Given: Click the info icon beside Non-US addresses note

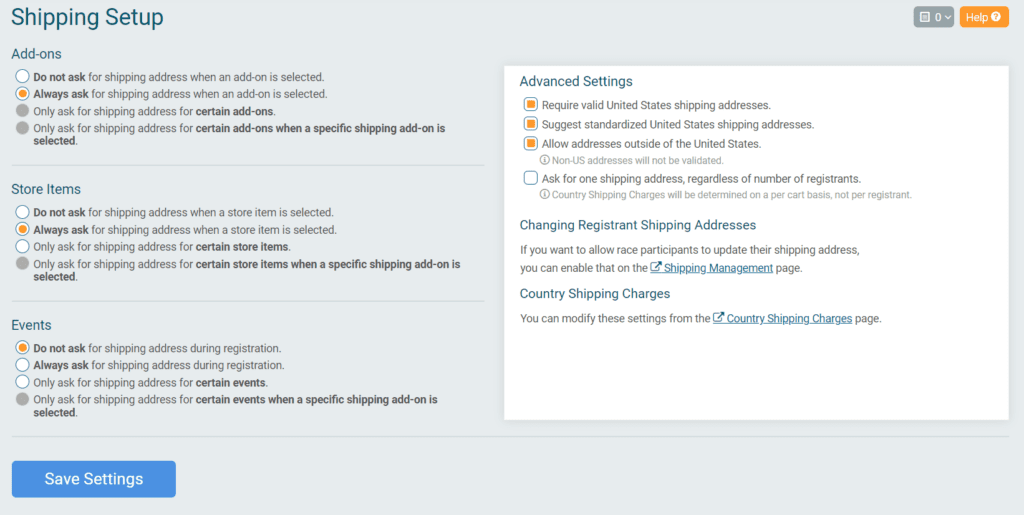Looking at the screenshot, I should coord(545,160).
